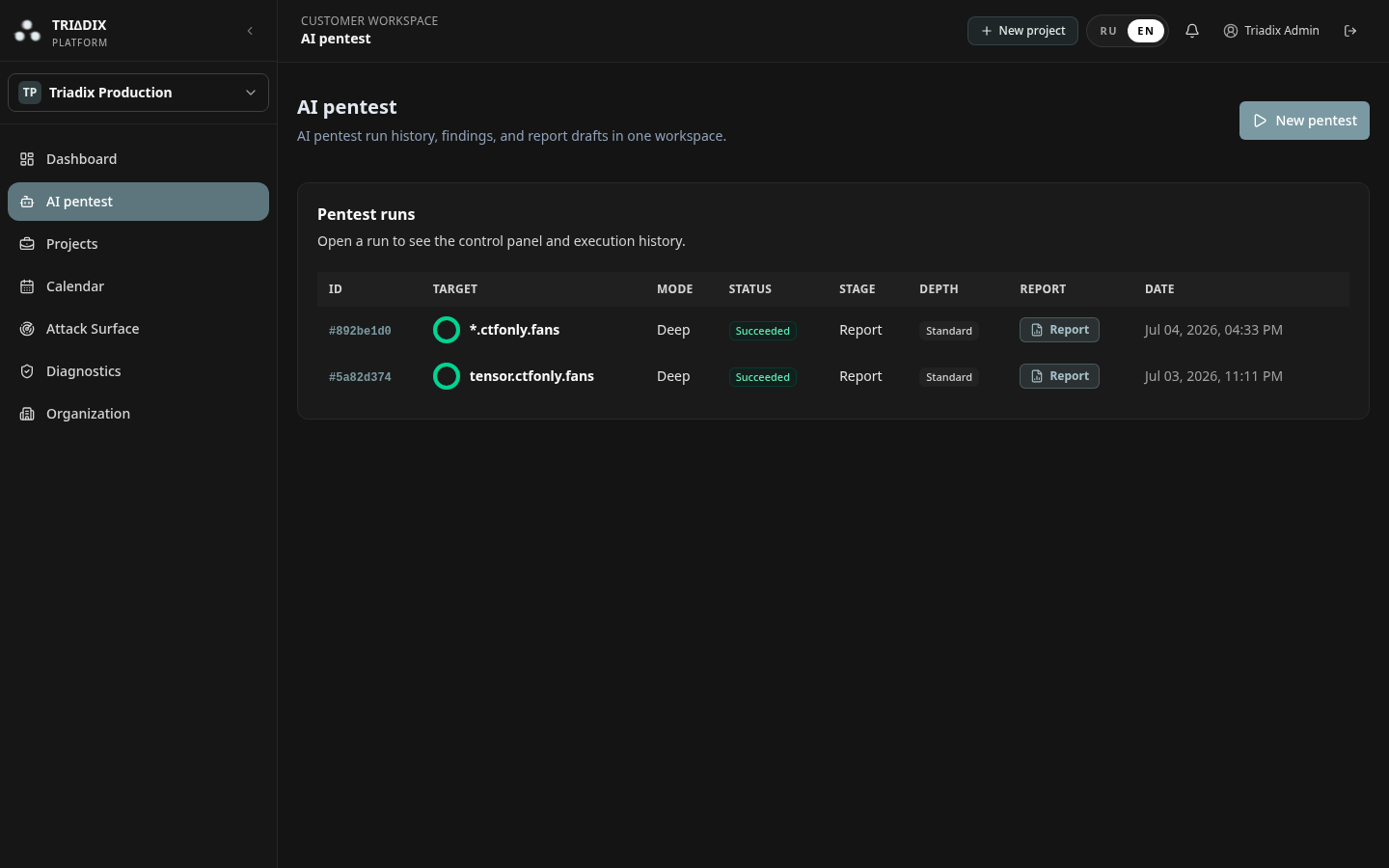The width and height of the screenshot is (1389, 868).
Task: Click the DEPTH column header
Action: pyautogui.click(x=939, y=289)
